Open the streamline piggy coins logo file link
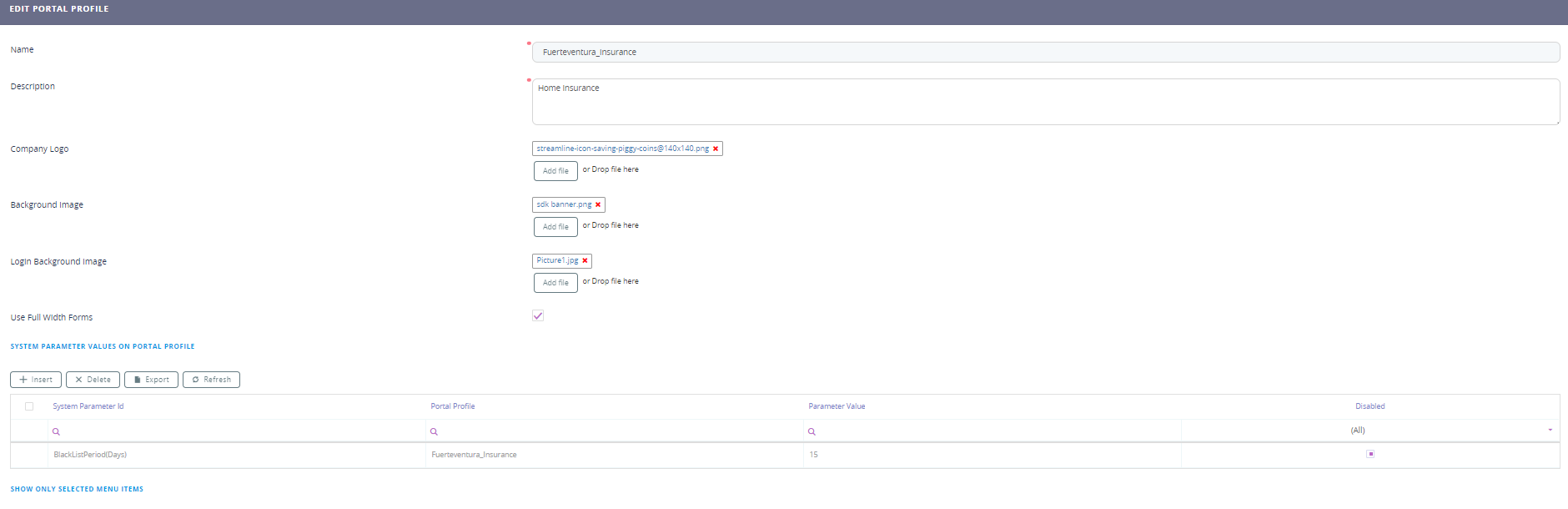Screen dimensions: 1568x509 622,149
